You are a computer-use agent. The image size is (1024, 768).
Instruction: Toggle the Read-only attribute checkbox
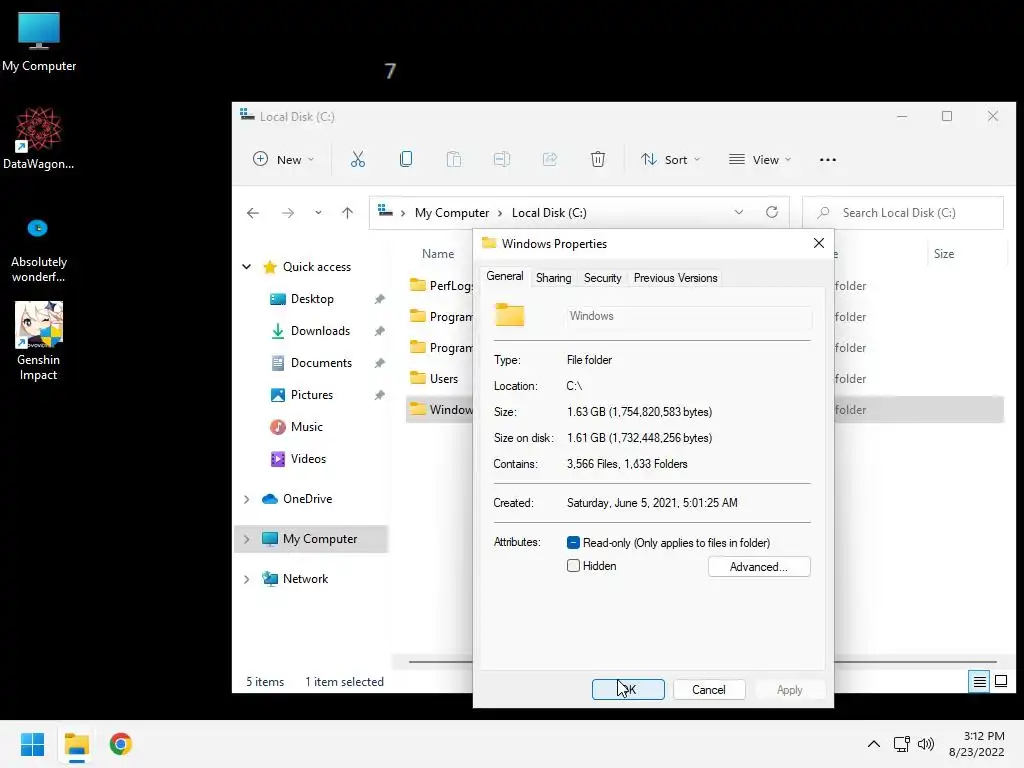point(573,543)
